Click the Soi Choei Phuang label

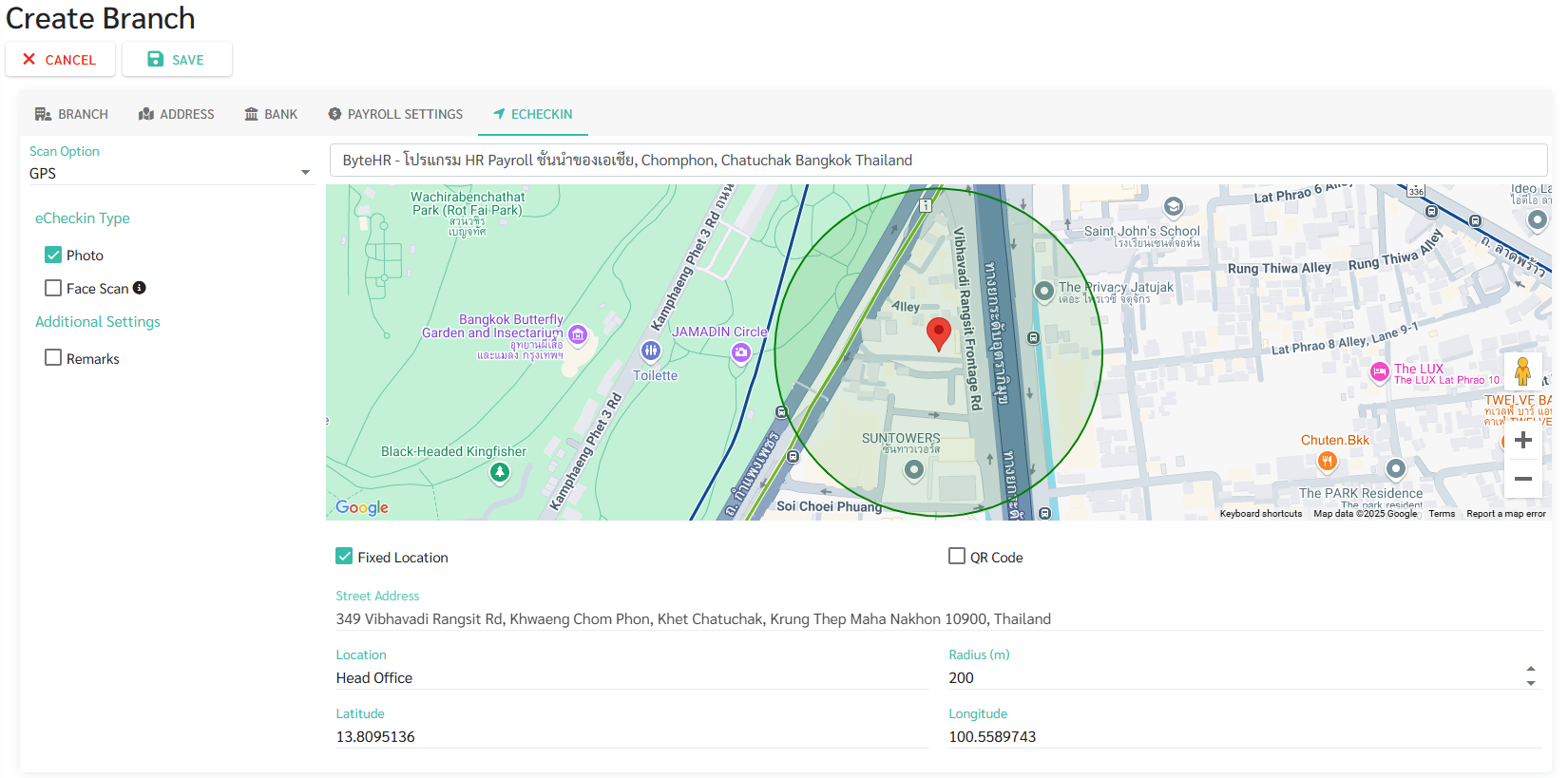(829, 506)
